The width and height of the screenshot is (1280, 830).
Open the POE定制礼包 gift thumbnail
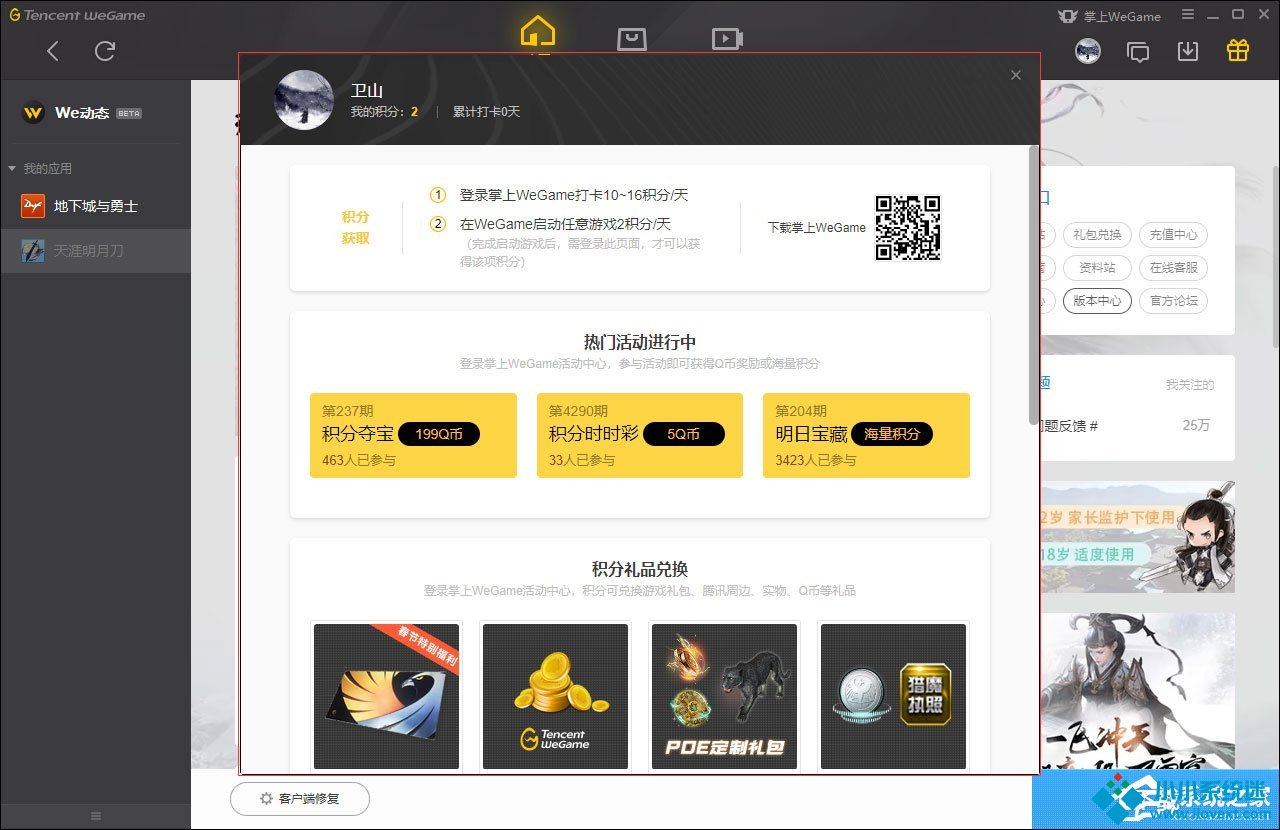[724, 696]
